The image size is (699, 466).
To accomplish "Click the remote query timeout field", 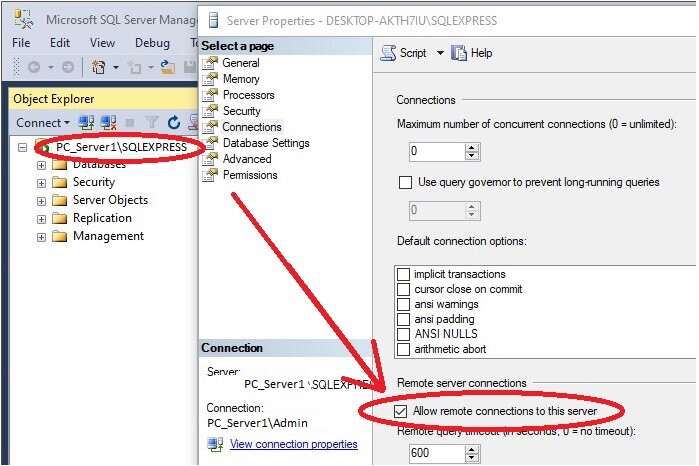I will tap(435, 453).
